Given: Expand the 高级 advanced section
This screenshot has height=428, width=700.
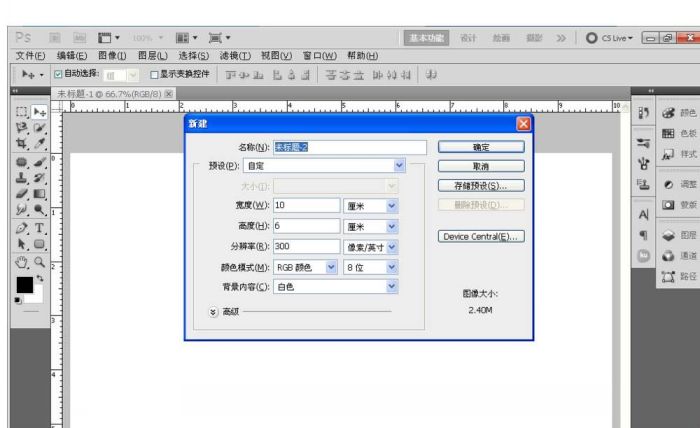Looking at the screenshot, I should (213, 312).
